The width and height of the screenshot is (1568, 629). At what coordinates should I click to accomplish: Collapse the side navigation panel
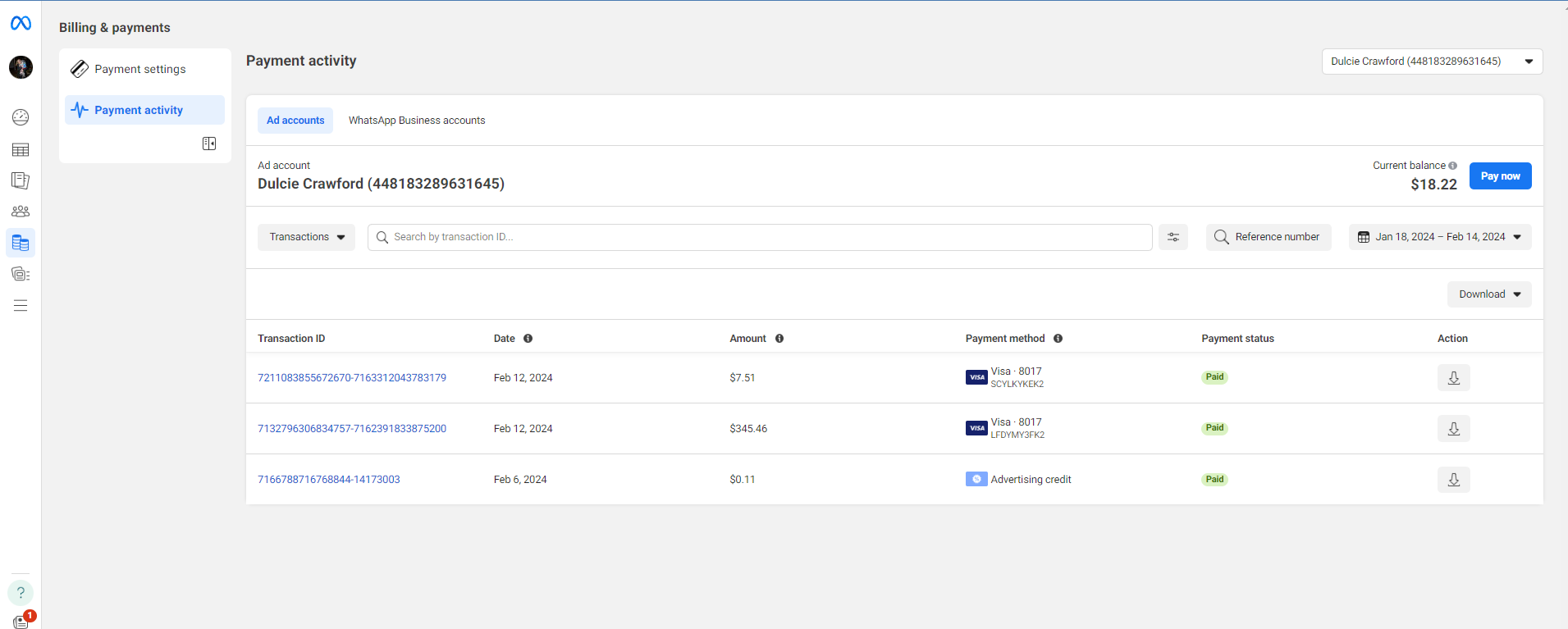[209, 144]
